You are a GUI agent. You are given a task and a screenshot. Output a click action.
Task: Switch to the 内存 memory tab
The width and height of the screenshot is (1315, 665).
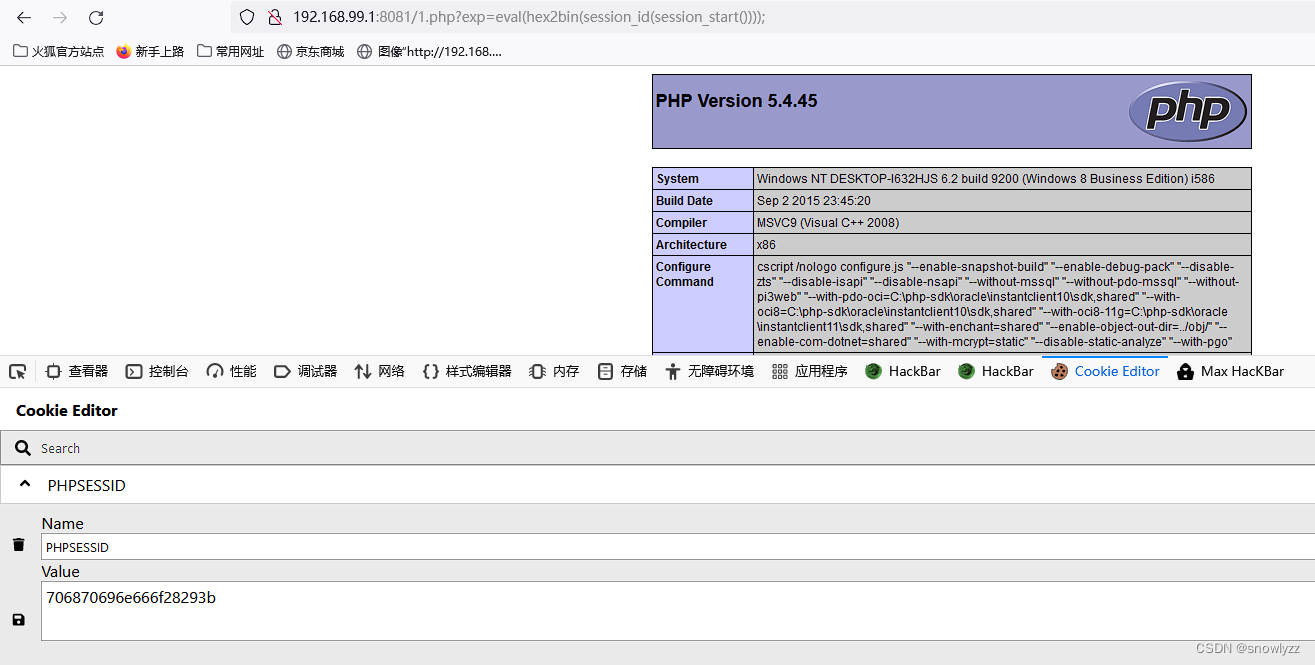[x=555, y=371]
